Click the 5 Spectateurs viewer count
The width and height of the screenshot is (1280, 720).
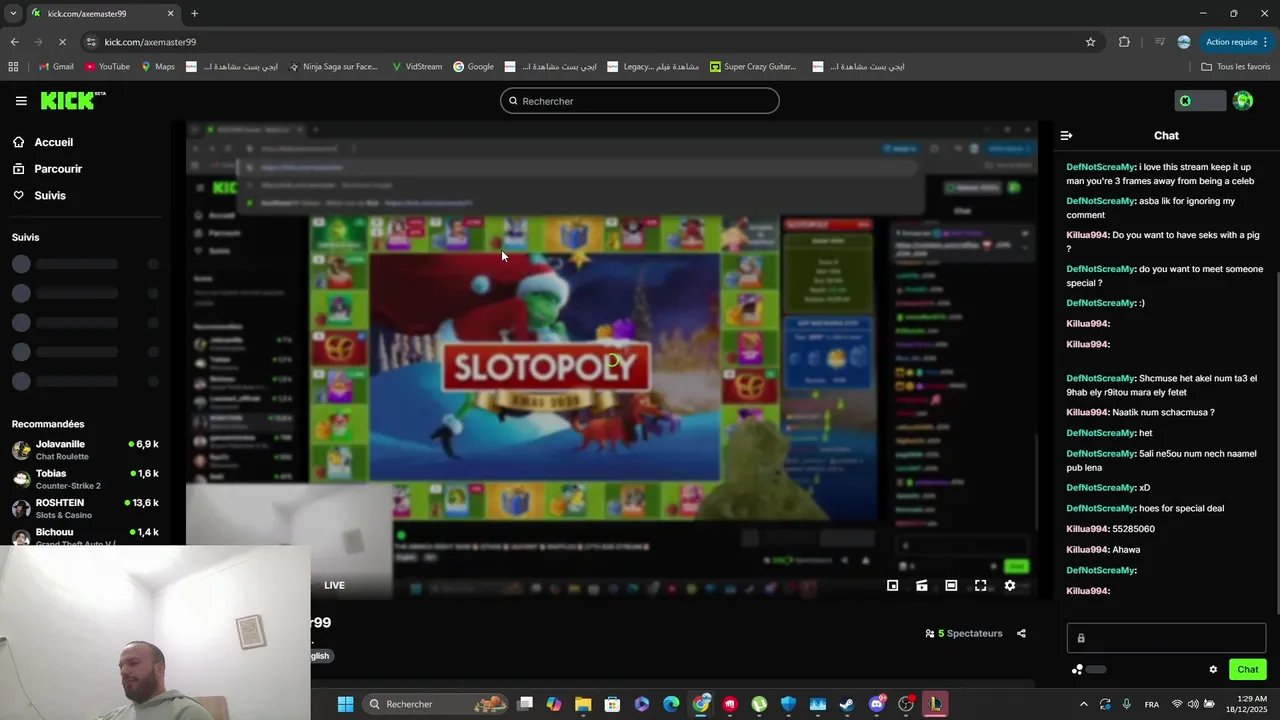coord(964,633)
